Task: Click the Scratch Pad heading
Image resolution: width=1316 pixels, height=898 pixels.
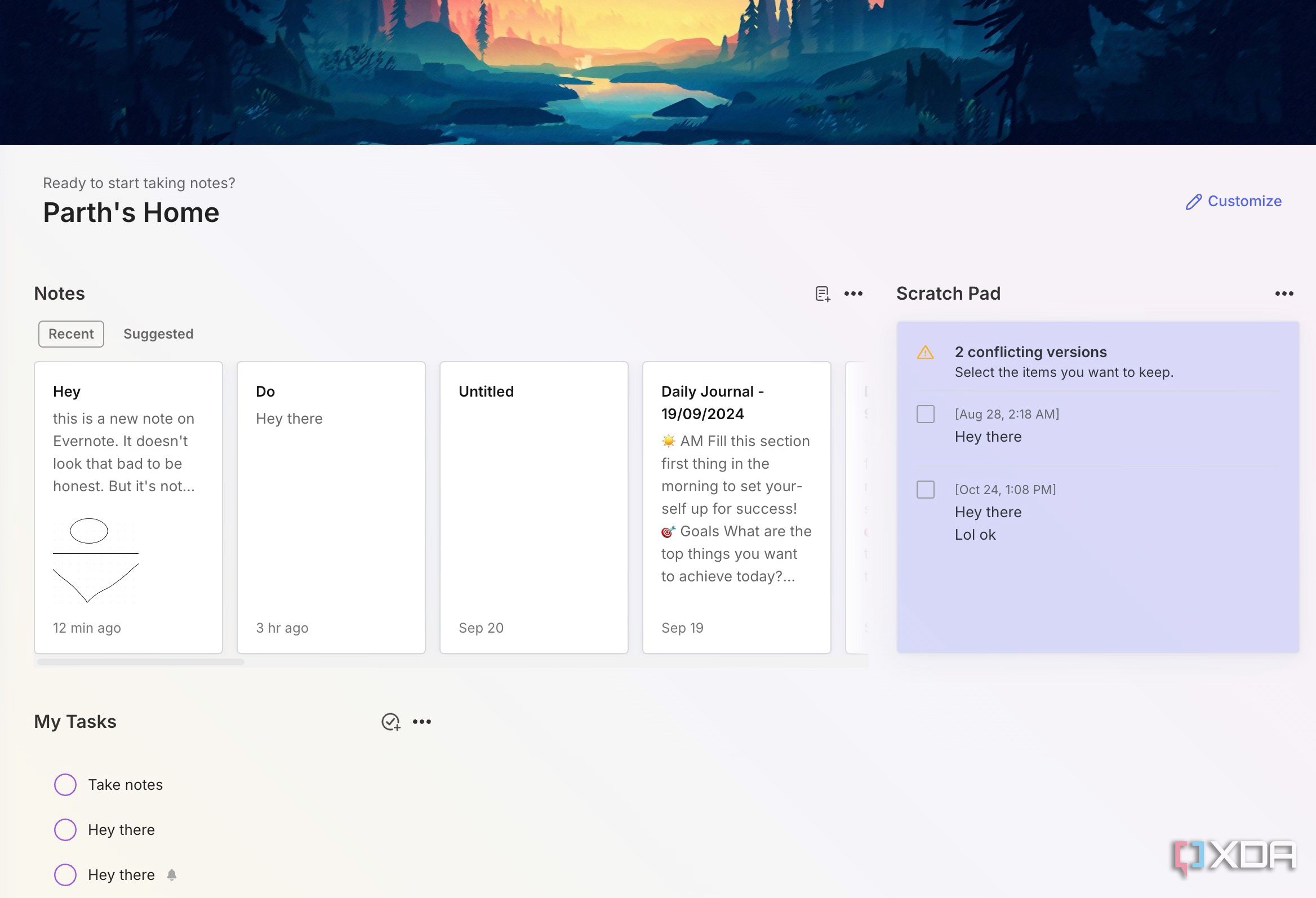Action: pos(949,294)
